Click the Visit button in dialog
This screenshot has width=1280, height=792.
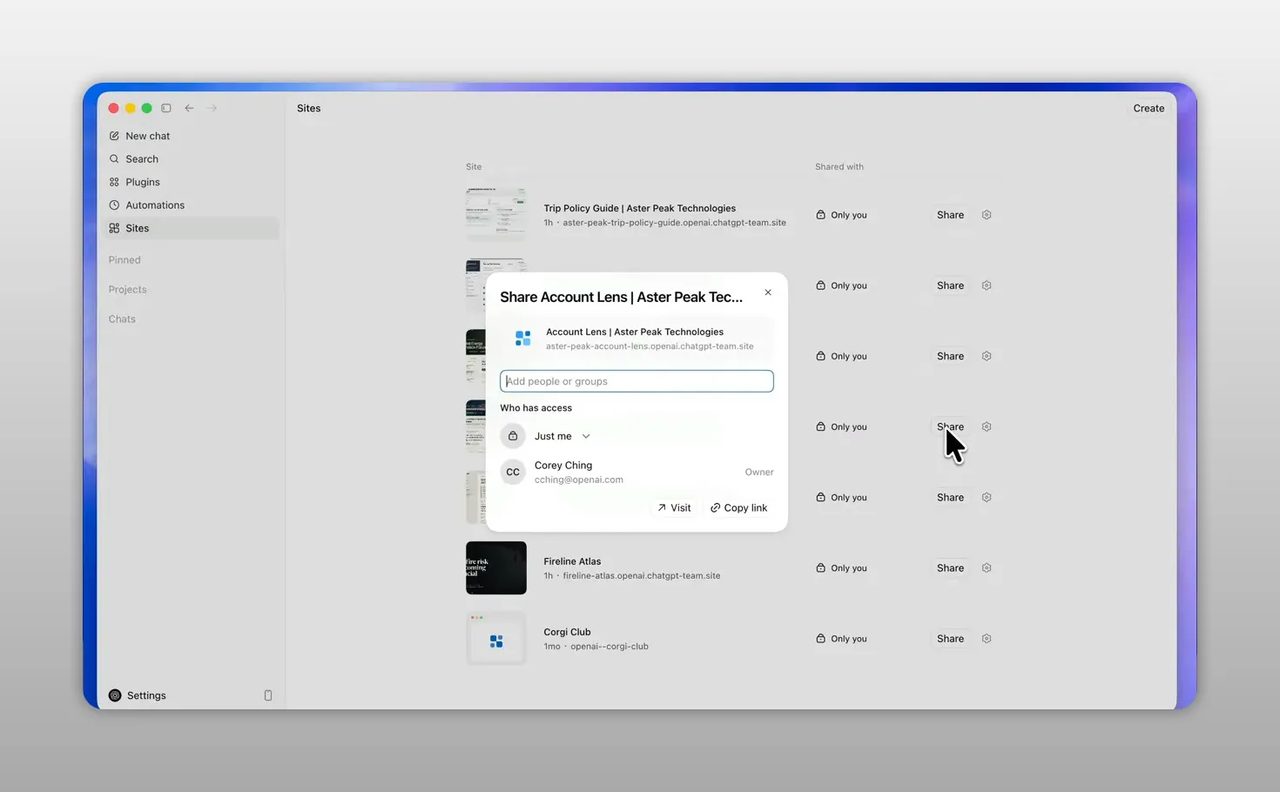pos(674,508)
